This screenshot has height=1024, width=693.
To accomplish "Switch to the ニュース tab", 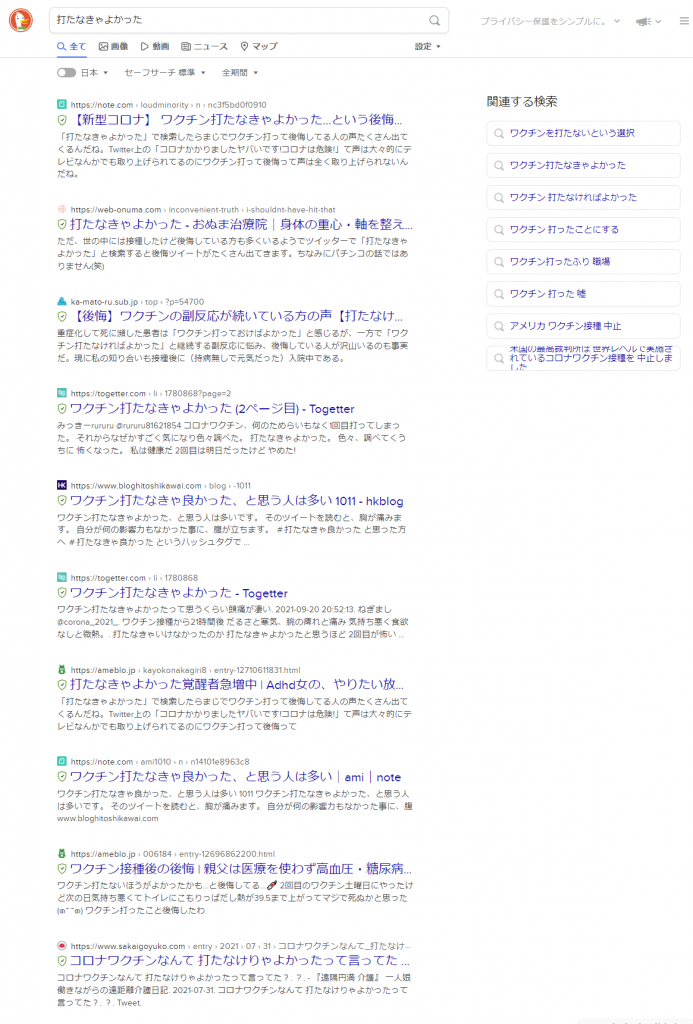I will [x=204, y=46].
